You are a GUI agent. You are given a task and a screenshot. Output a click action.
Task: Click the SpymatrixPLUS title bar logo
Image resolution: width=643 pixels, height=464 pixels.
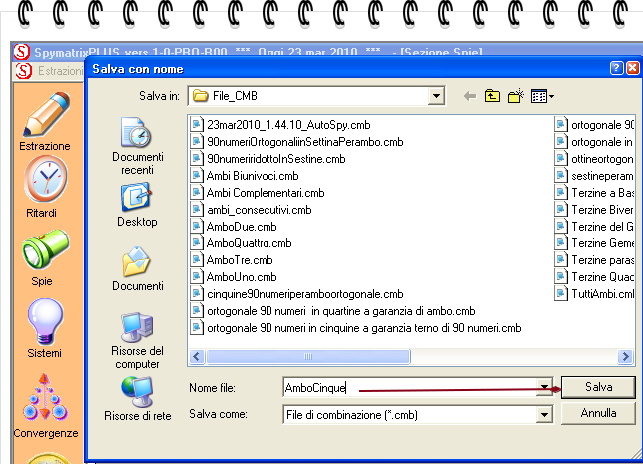pos(22,52)
